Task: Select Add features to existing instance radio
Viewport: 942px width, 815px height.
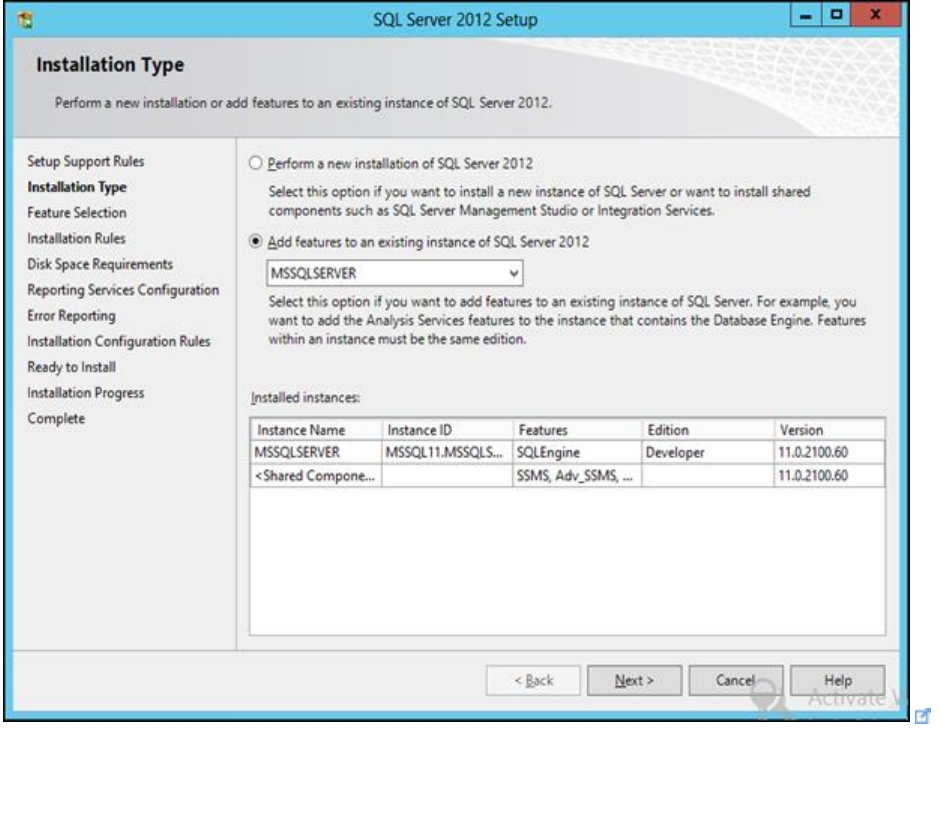Action: click(x=256, y=241)
